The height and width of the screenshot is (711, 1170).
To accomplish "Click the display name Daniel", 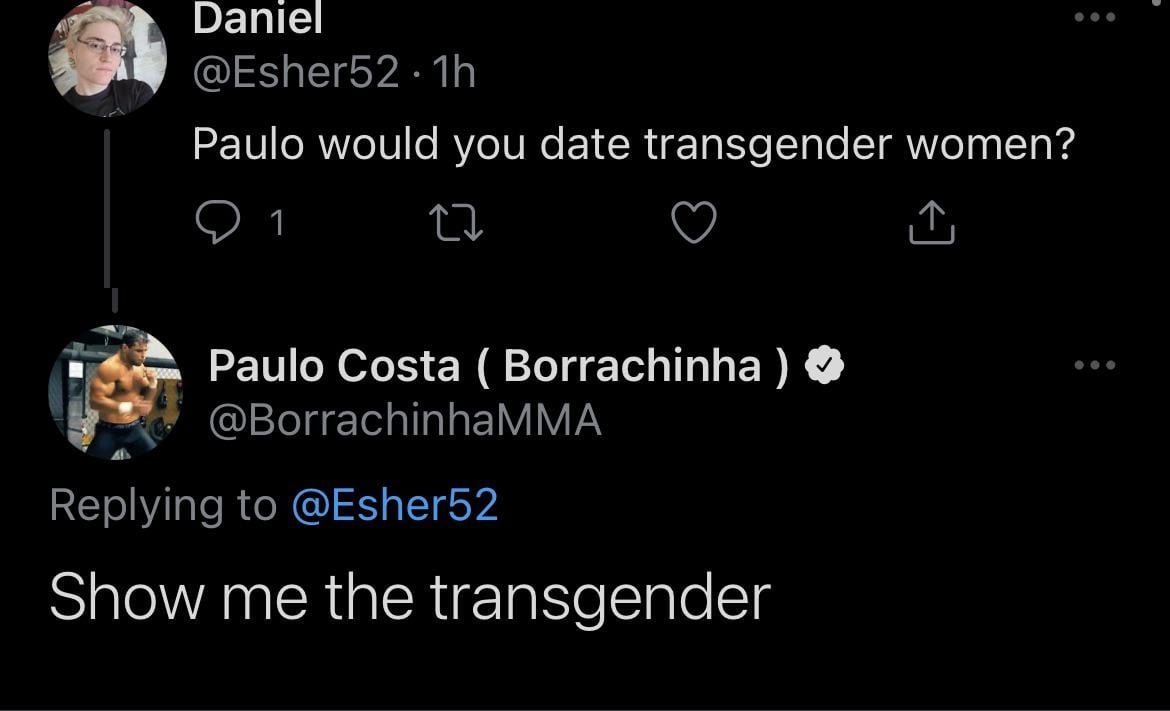I will (x=257, y=18).
